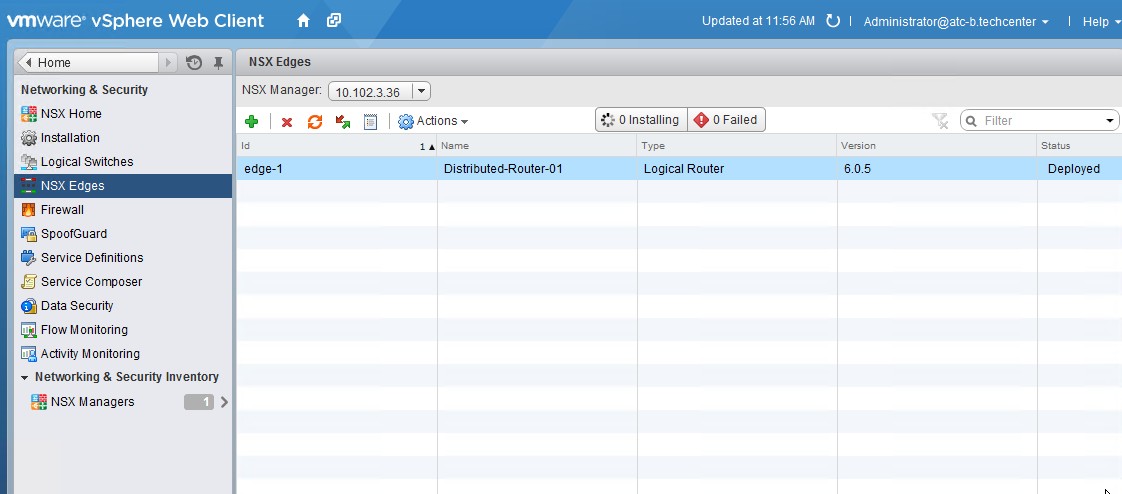Screen dimensions: 1122x494
Task: Click the green plus add edge icon
Action: tap(252, 121)
